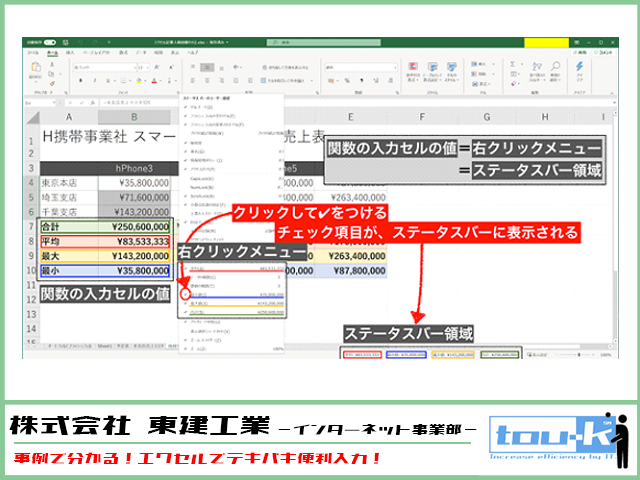The height and width of the screenshot is (480, 640).
Task: Open the font name combo box
Action: point(105,67)
